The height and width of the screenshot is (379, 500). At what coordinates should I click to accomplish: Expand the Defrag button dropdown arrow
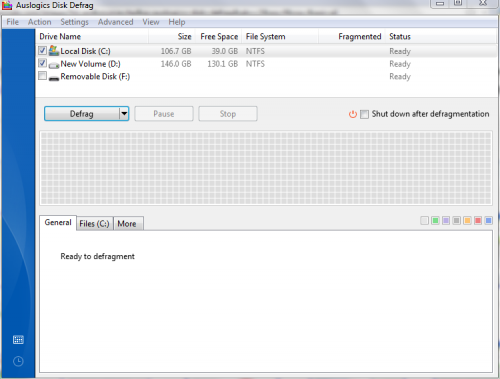tap(124, 114)
